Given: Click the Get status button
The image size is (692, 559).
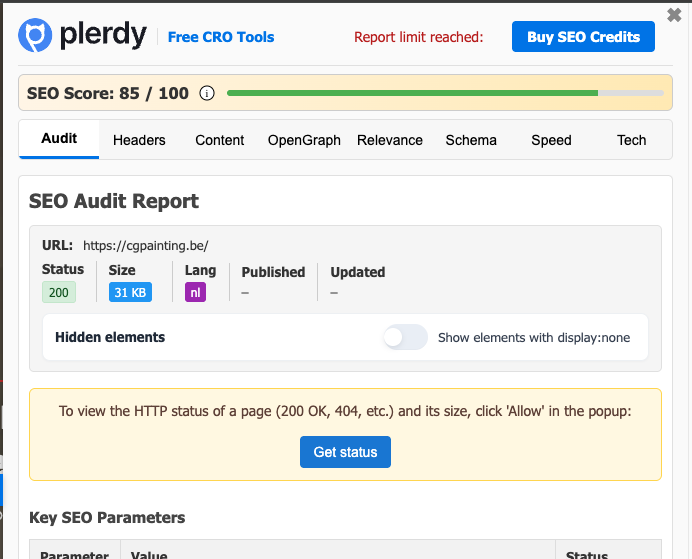Looking at the screenshot, I should (x=345, y=452).
